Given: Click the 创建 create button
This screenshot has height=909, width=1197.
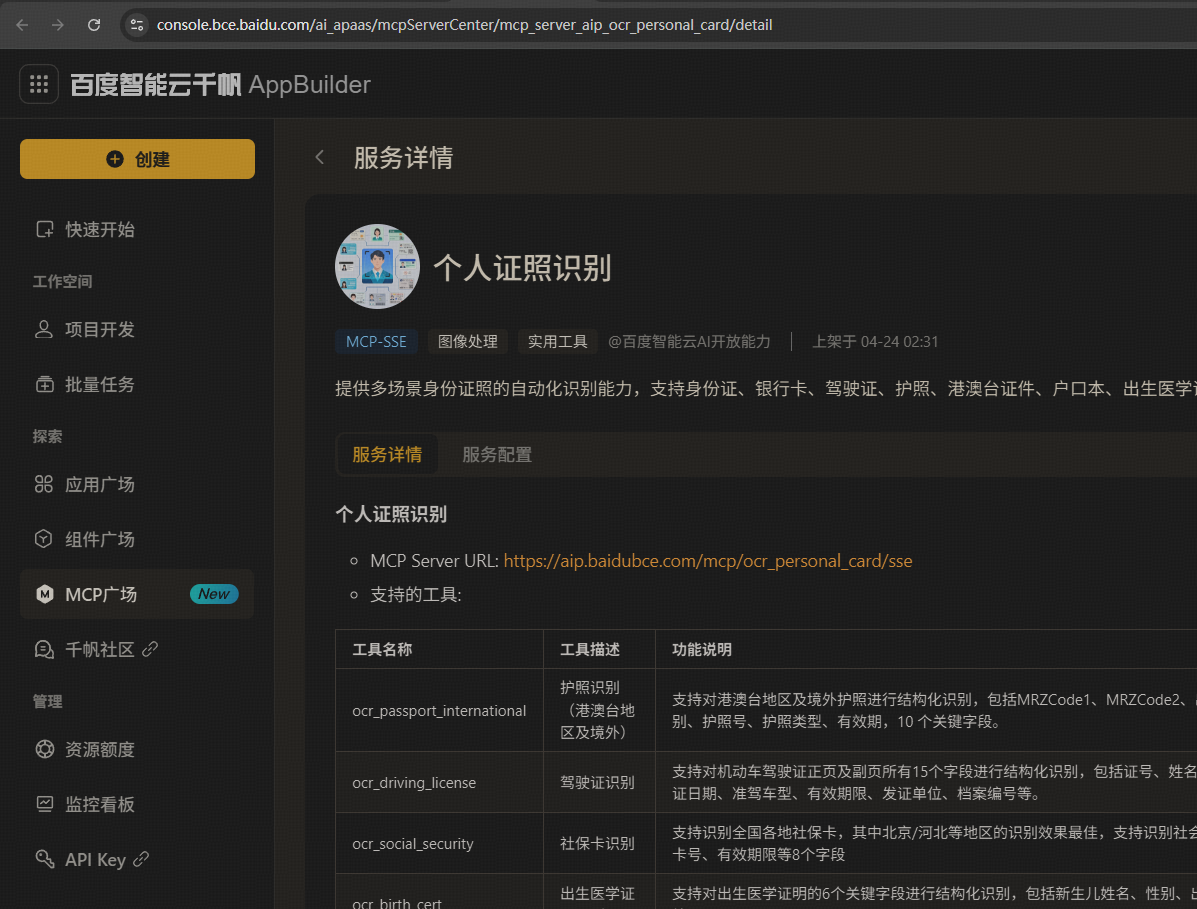Looking at the screenshot, I should click(137, 159).
